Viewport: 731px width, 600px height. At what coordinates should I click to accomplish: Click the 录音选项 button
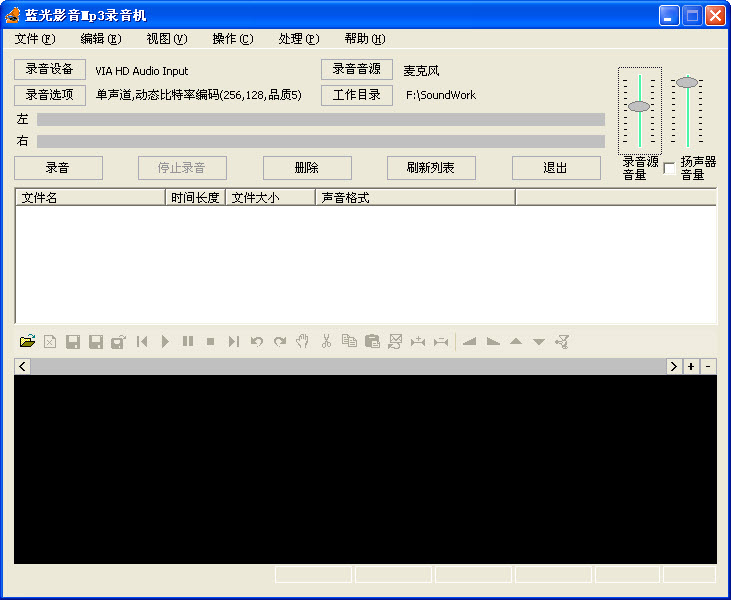[x=50, y=95]
